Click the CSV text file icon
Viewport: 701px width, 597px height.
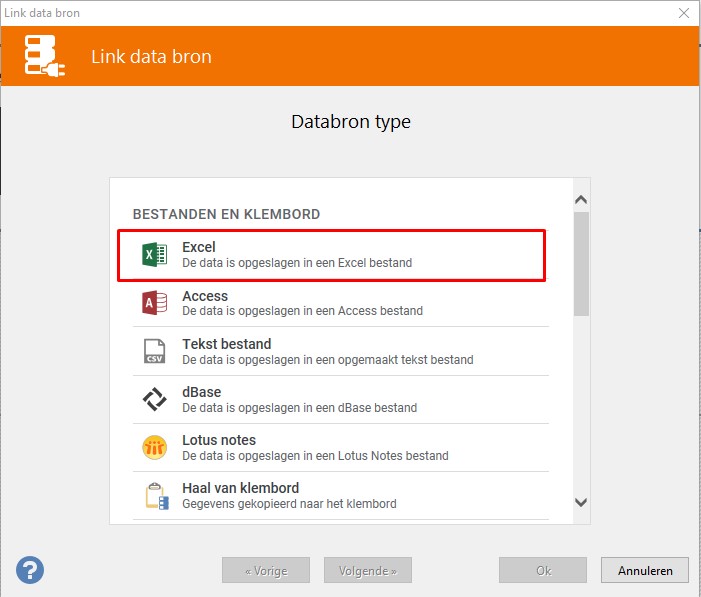(x=154, y=351)
